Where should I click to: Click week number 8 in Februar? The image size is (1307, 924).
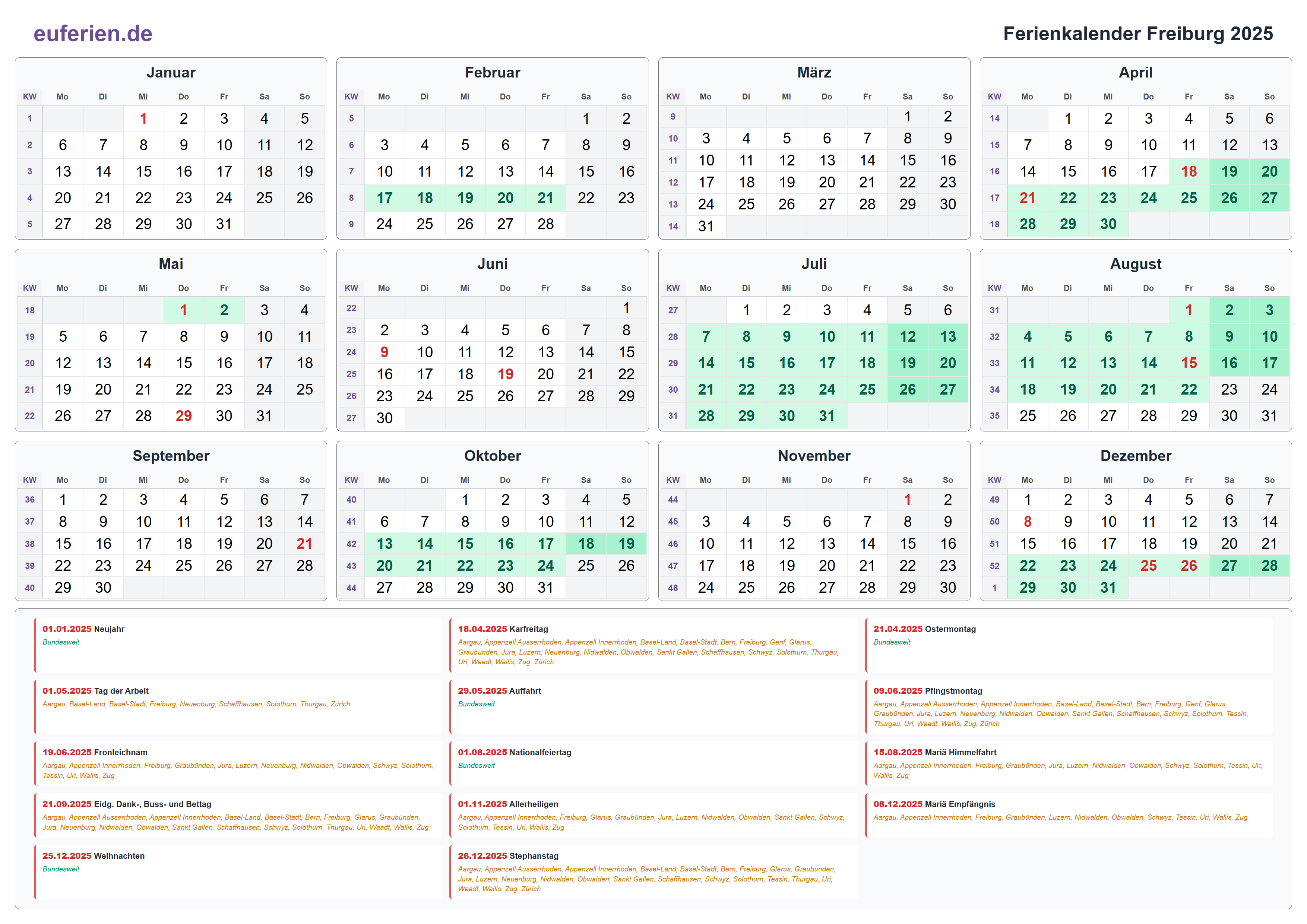tap(351, 197)
